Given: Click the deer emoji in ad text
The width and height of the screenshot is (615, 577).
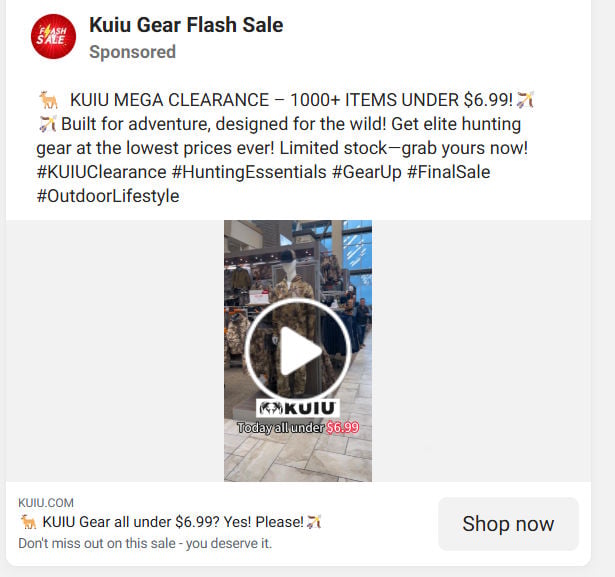Looking at the screenshot, I should pyautogui.click(x=49, y=100).
